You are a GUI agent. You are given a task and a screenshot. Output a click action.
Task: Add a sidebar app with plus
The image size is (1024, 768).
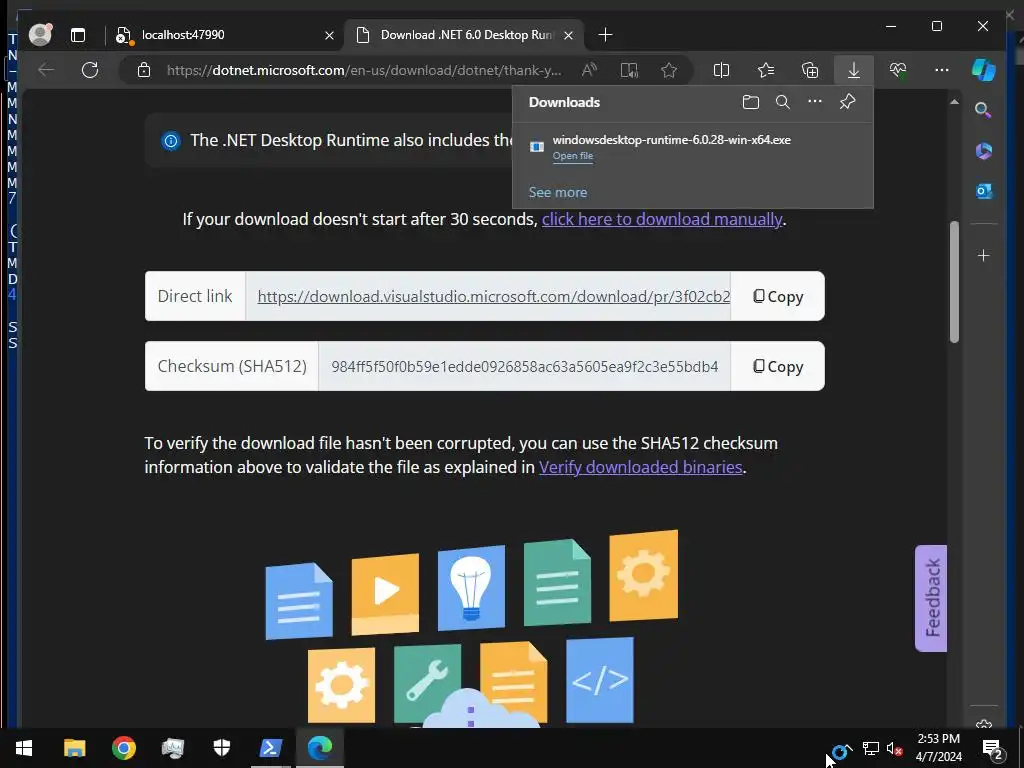pyautogui.click(x=984, y=255)
